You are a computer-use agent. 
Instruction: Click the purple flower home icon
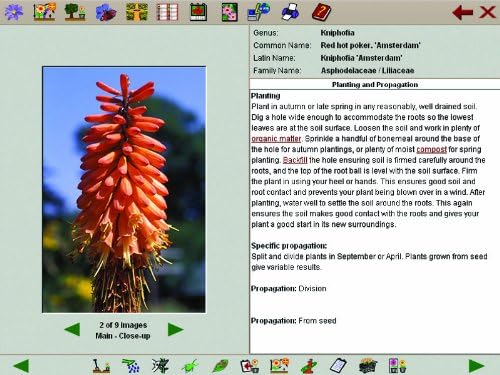point(14,12)
